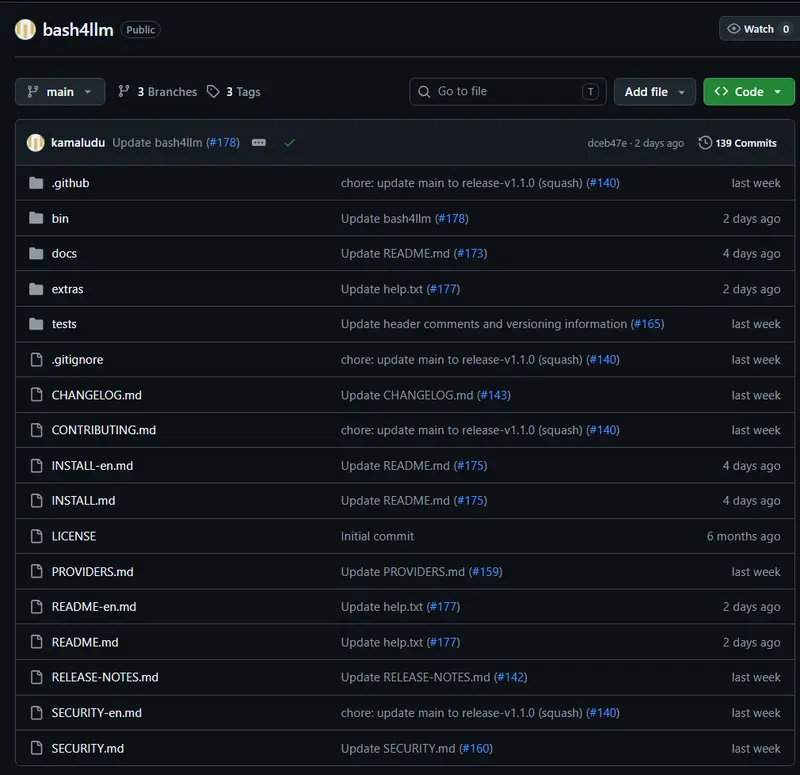
Task: Open the dceb47e commit hash
Action: point(607,143)
